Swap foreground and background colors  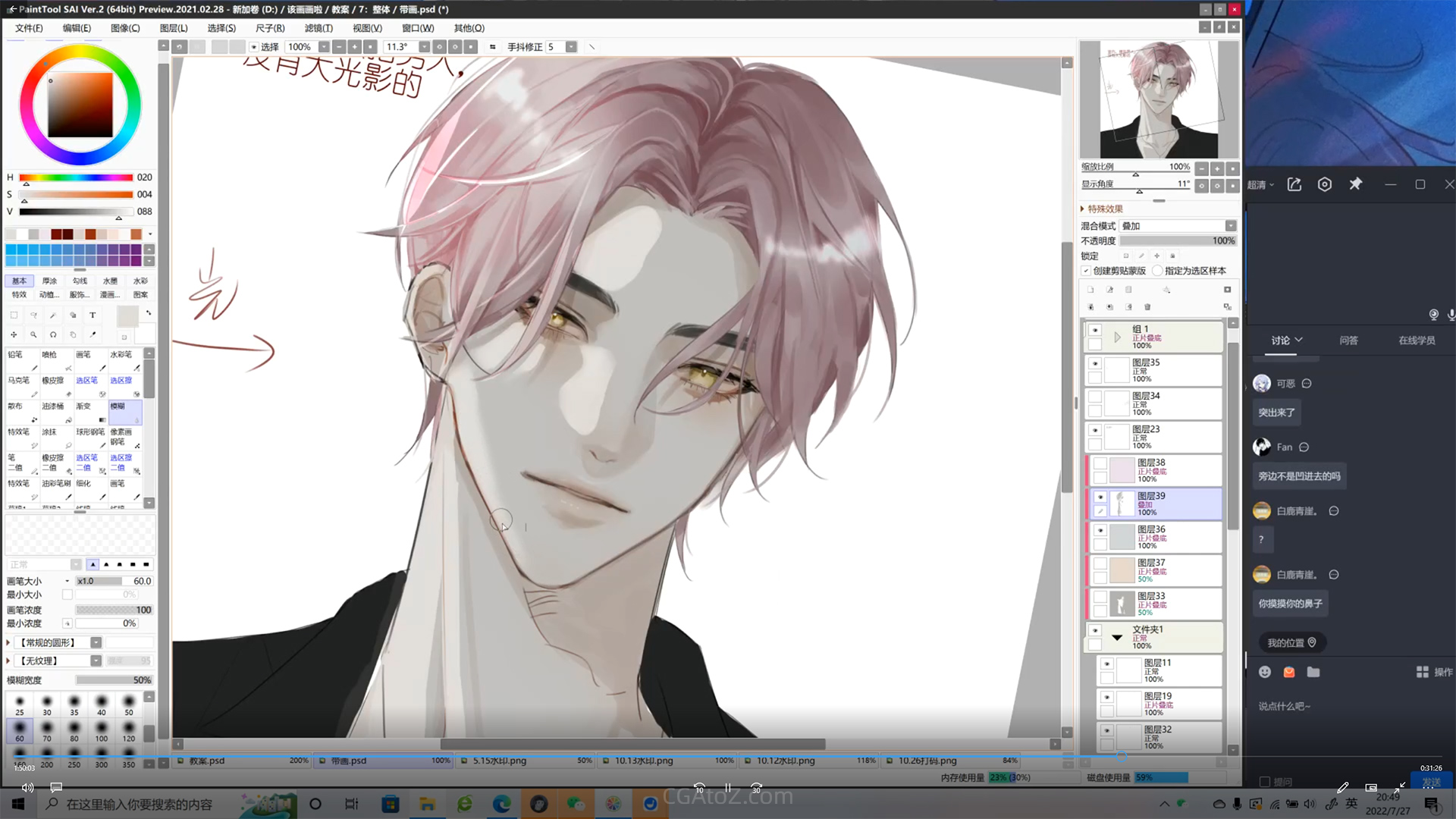coord(149,312)
